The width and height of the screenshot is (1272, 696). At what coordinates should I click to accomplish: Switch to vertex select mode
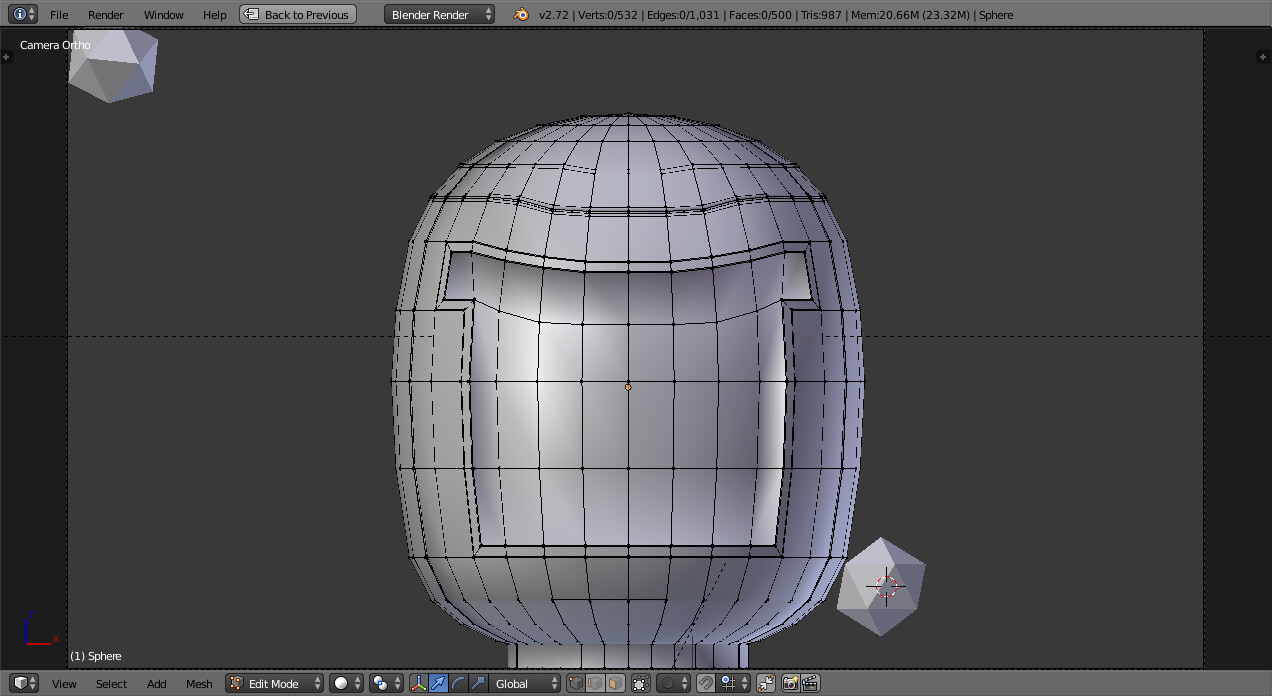click(x=576, y=683)
